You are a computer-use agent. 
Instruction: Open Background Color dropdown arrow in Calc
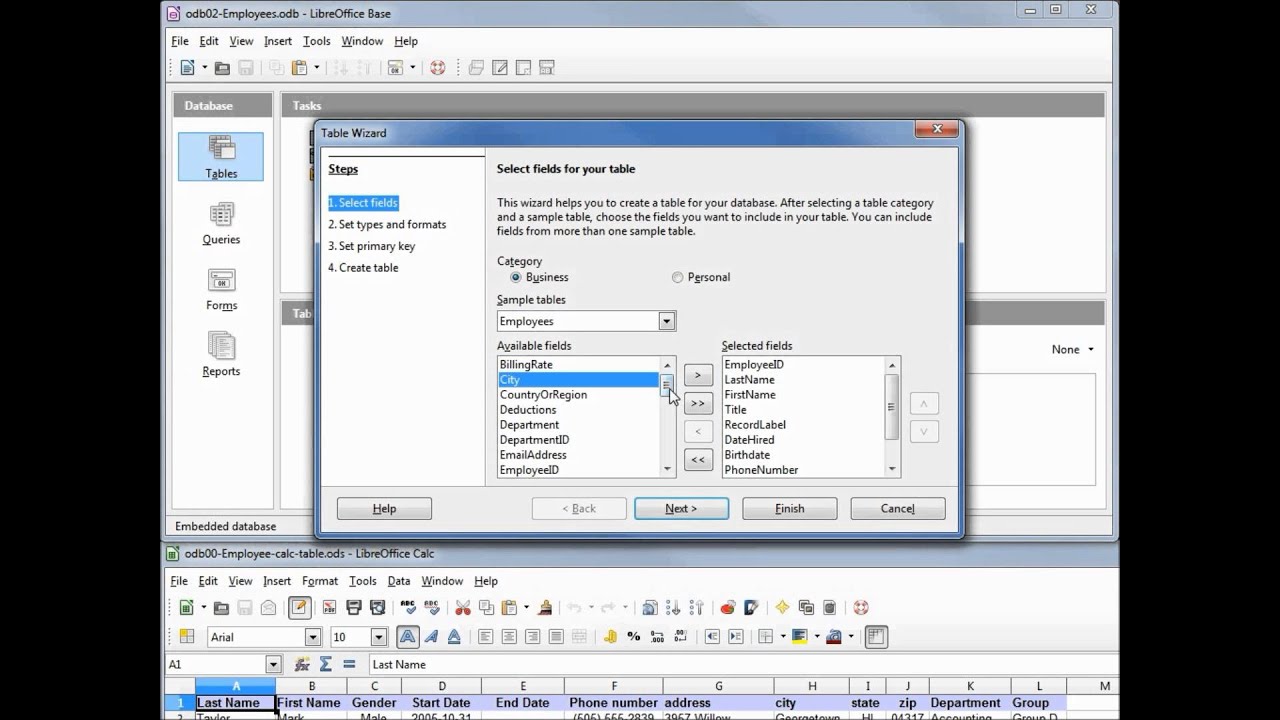pos(817,636)
